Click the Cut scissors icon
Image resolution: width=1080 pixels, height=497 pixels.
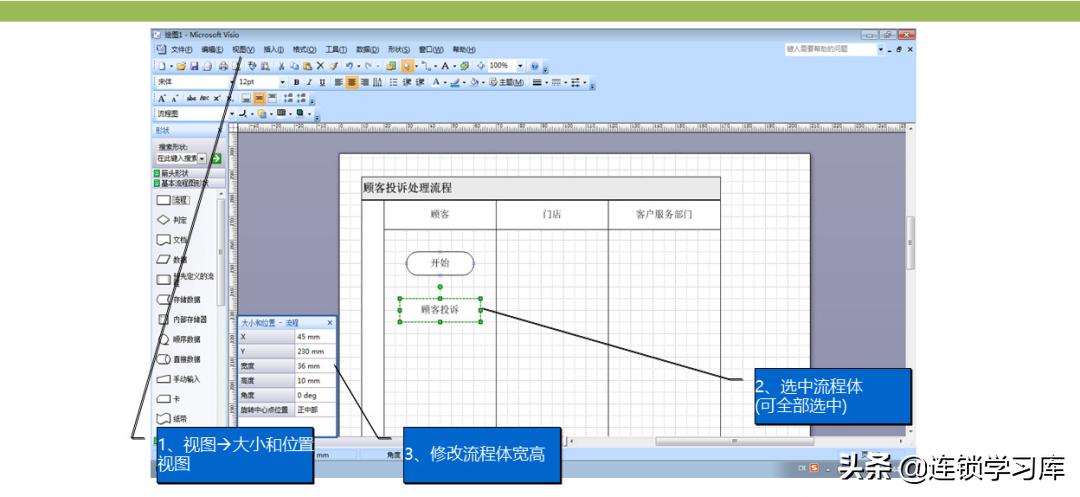pyautogui.click(x=282, y=66)
